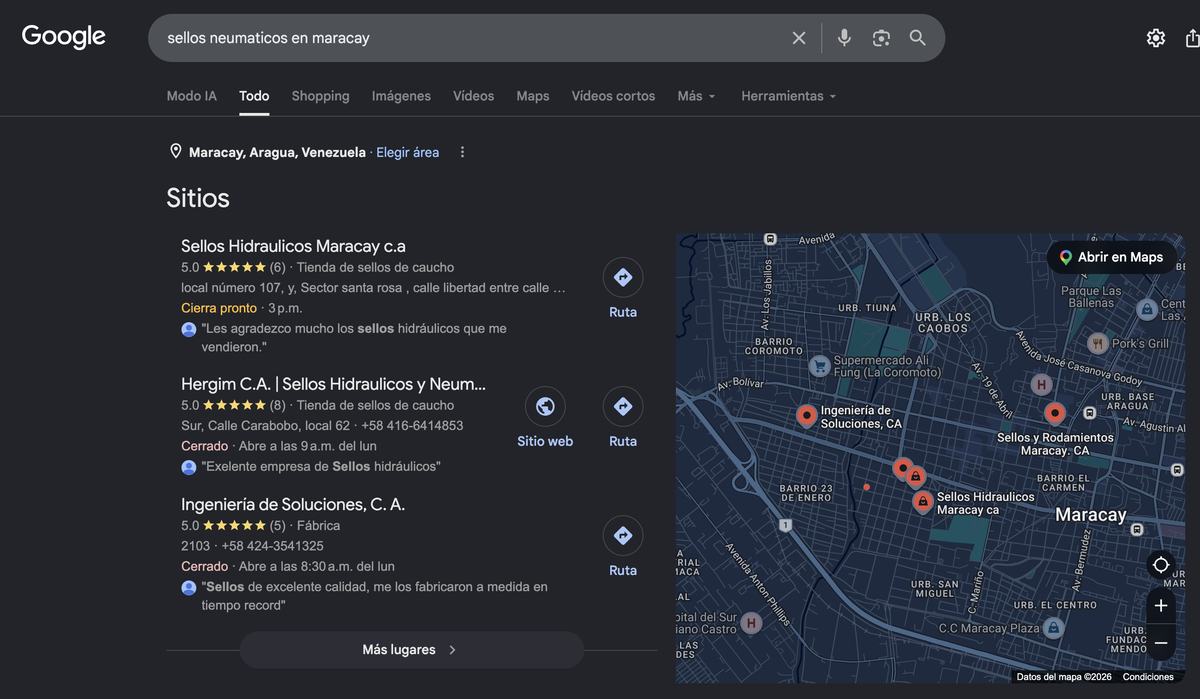Click Elegir área link

(407, 152)
